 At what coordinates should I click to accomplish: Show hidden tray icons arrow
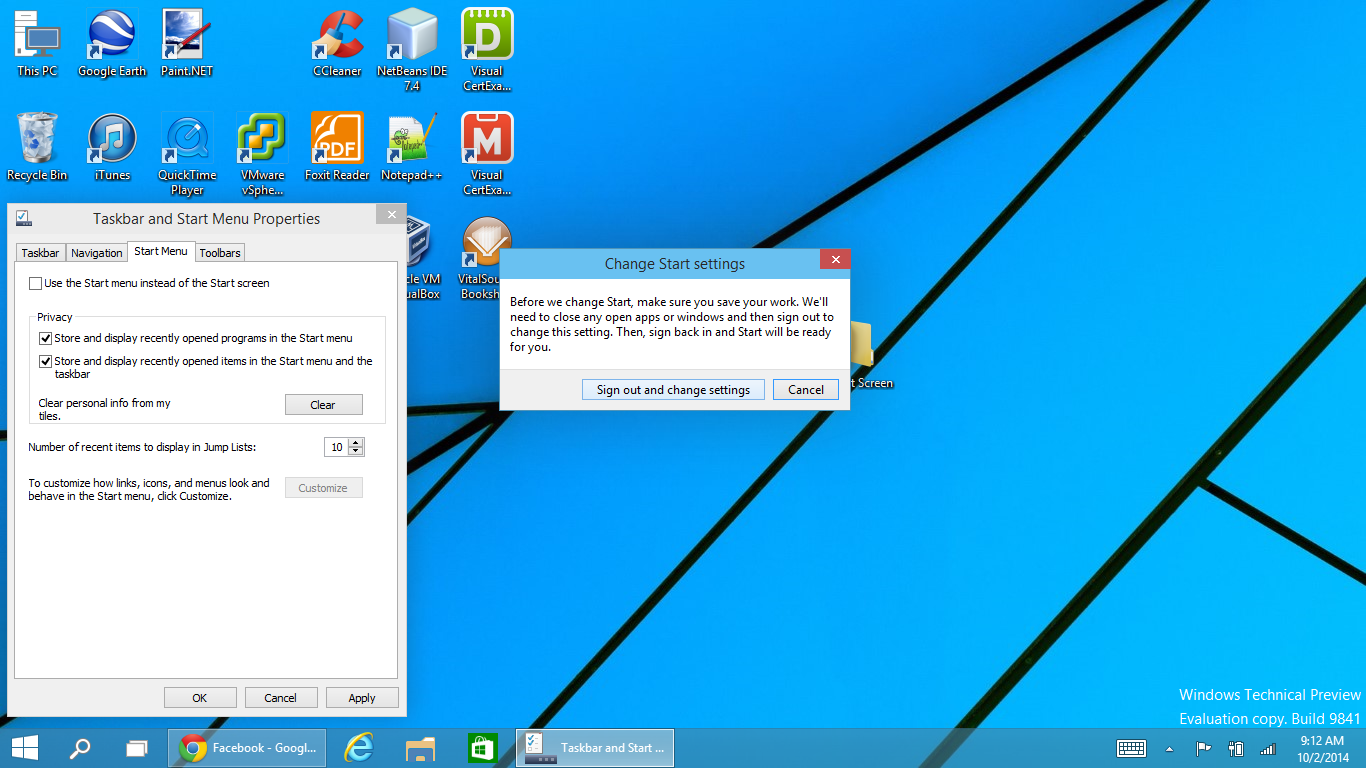[x=1169, y=748]
